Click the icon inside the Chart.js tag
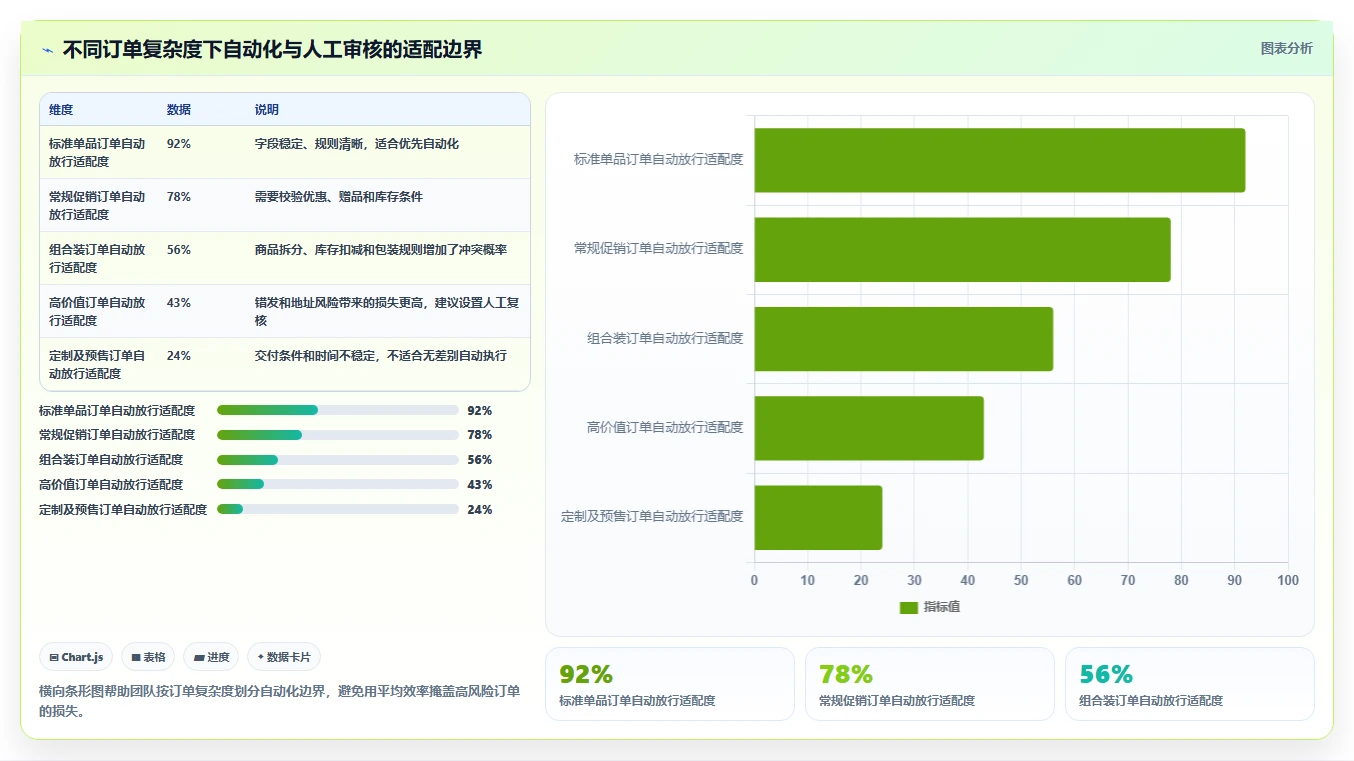This screenshot has height=761, width=1354. coord(54,657)
